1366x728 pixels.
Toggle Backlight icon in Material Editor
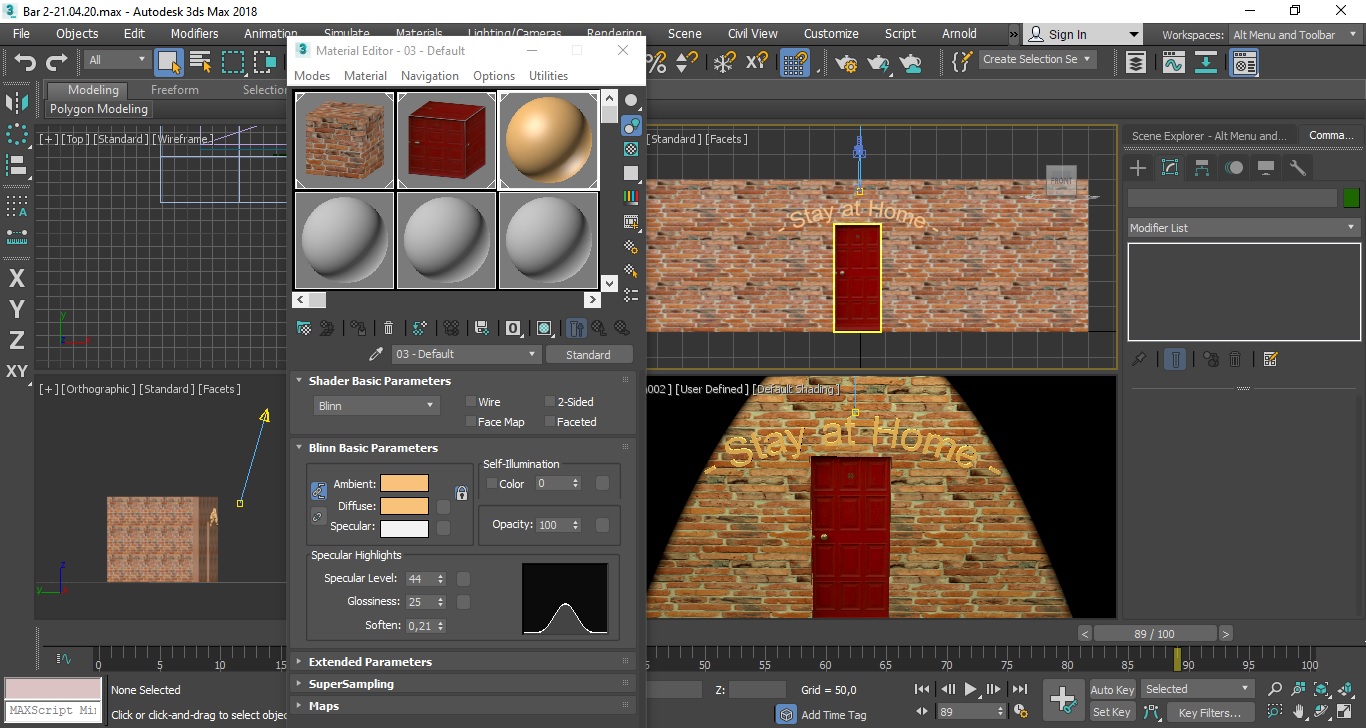631,125
